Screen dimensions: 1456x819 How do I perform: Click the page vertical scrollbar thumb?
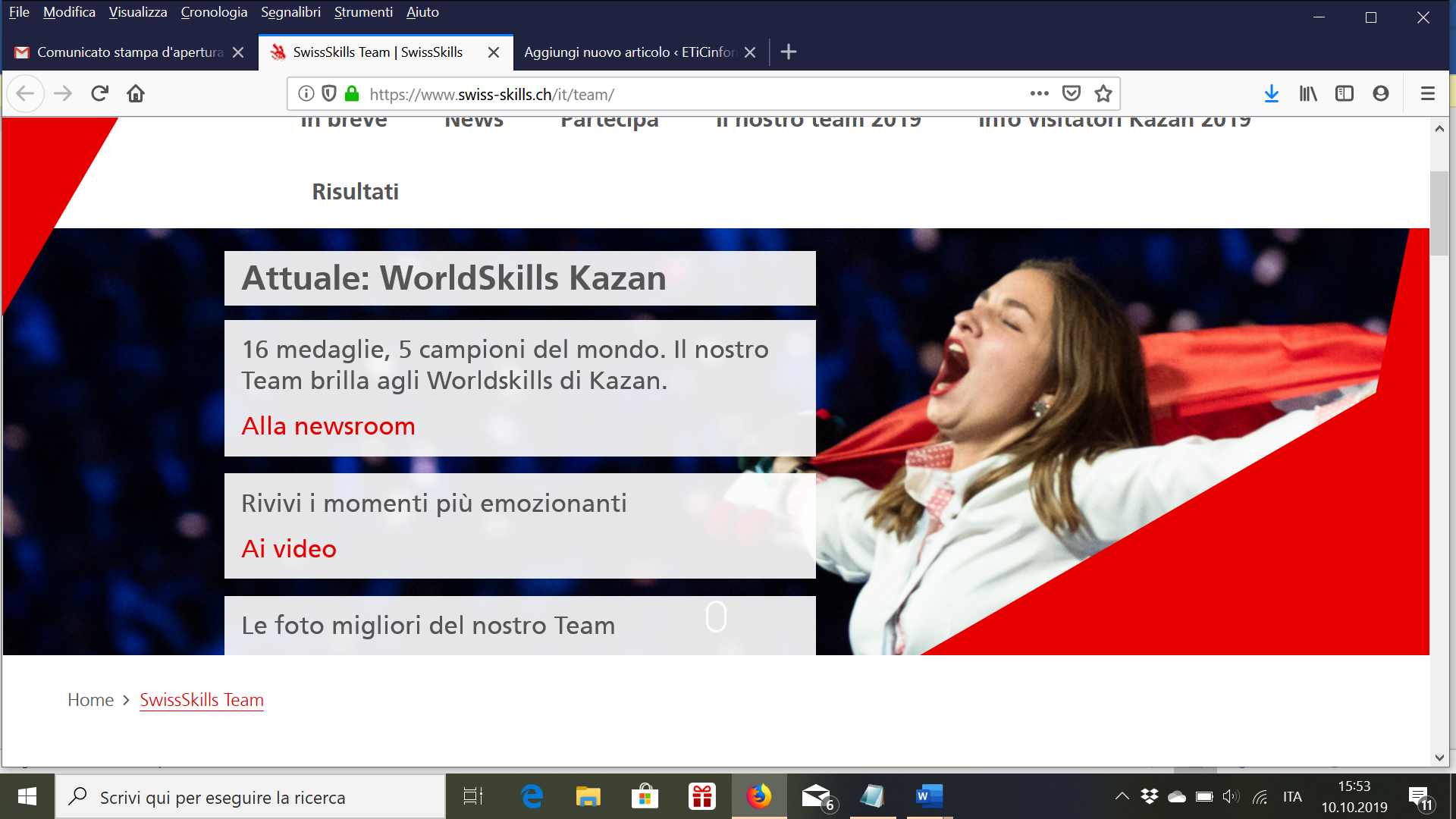tap(1439, 213)
